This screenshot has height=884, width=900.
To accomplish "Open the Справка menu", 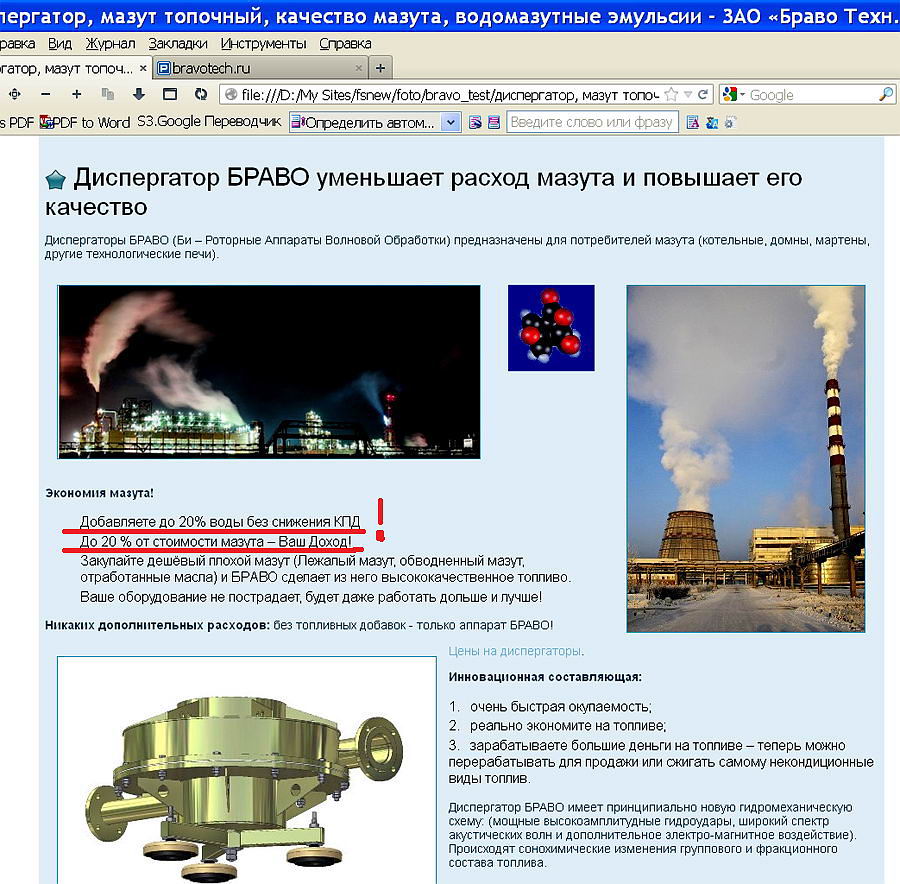I will pyautogui.click(x=345, y=44).
